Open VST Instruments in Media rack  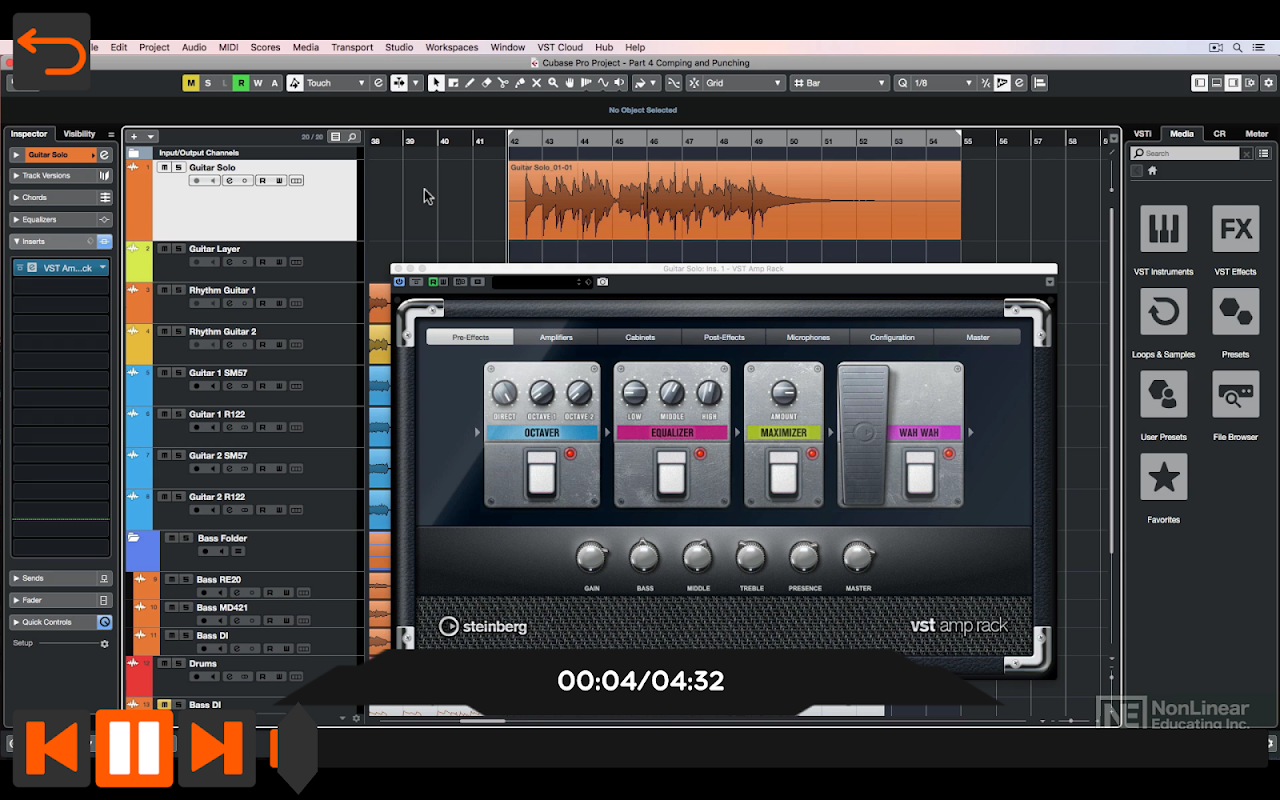(x=1163, y=229)
